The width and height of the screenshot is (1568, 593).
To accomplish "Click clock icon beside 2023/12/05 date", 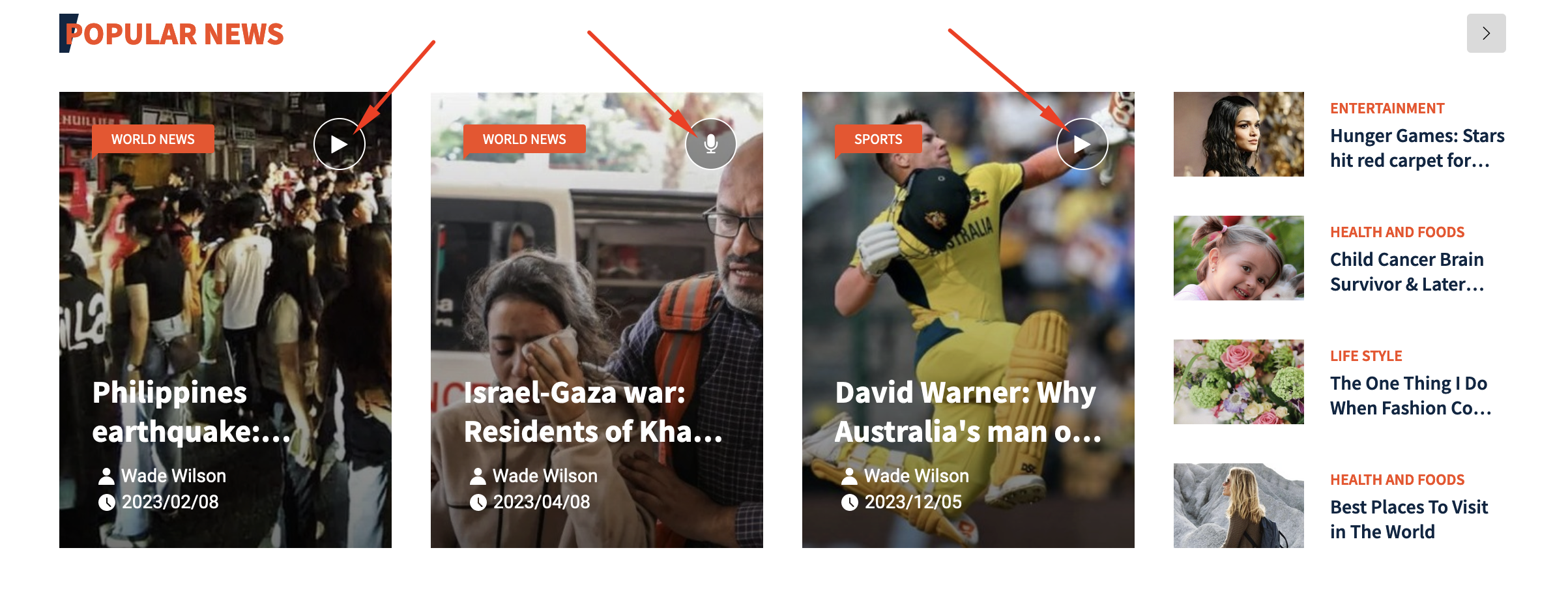I will 850,502.
